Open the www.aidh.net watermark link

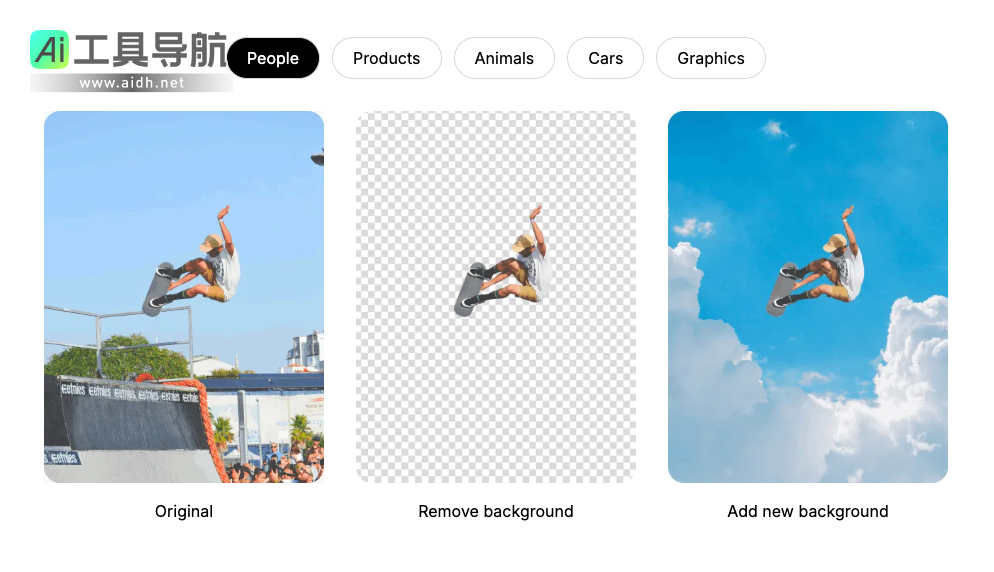coord(131,83)
